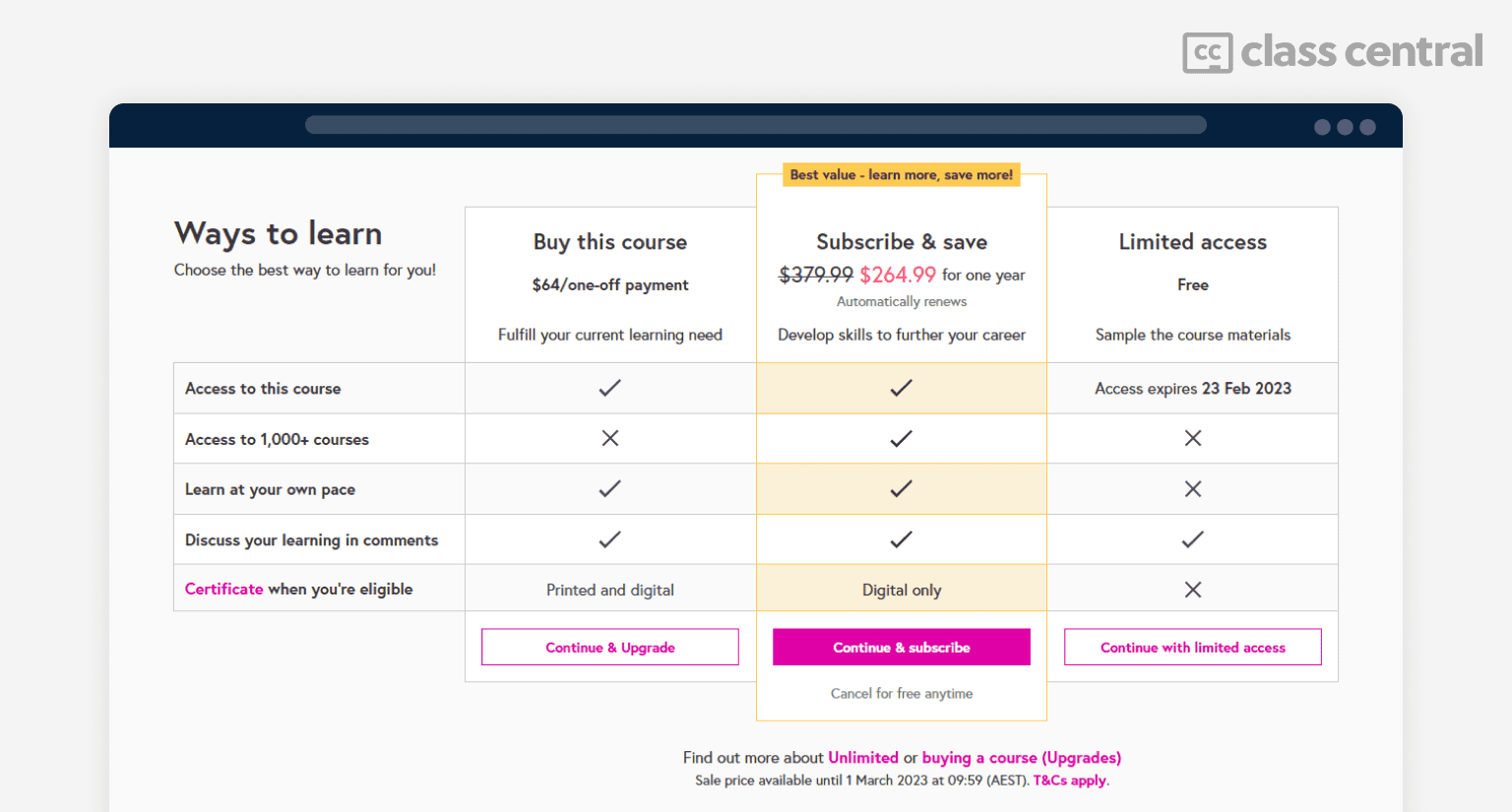1512x812 pixels.
Task: Click Buy course checkmark in Discuss learning row
Action: 609,539
